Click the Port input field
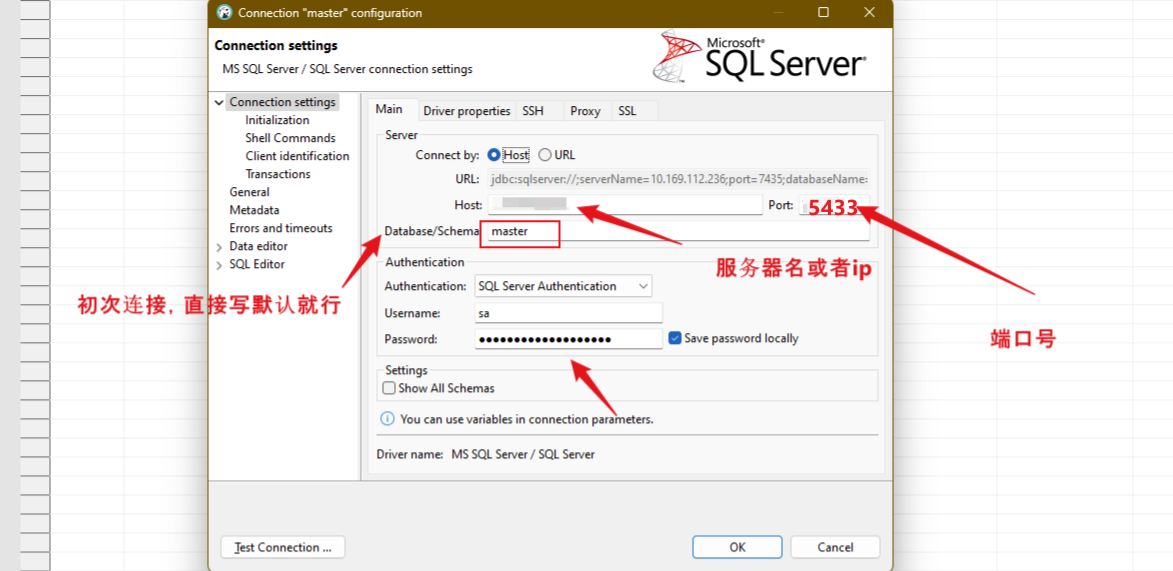The width and height of the screenshot is (1173, 571). click(x=834, y=204)
